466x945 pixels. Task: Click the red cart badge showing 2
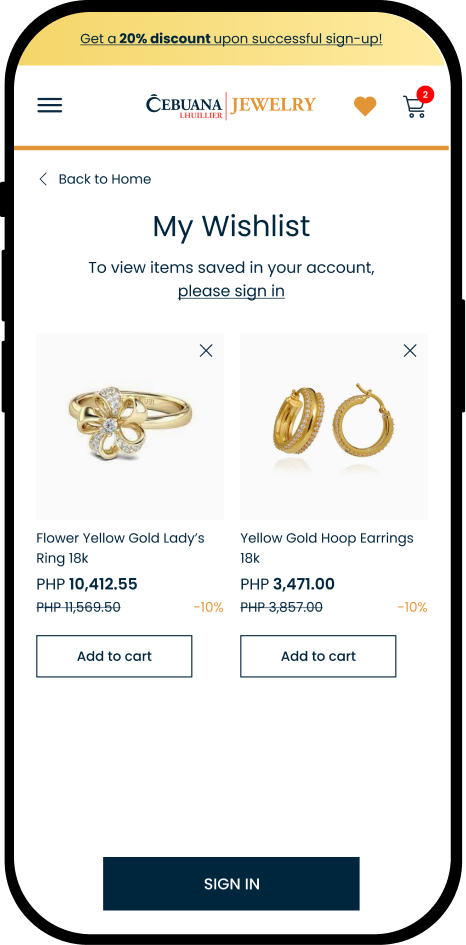pos(425,95)
